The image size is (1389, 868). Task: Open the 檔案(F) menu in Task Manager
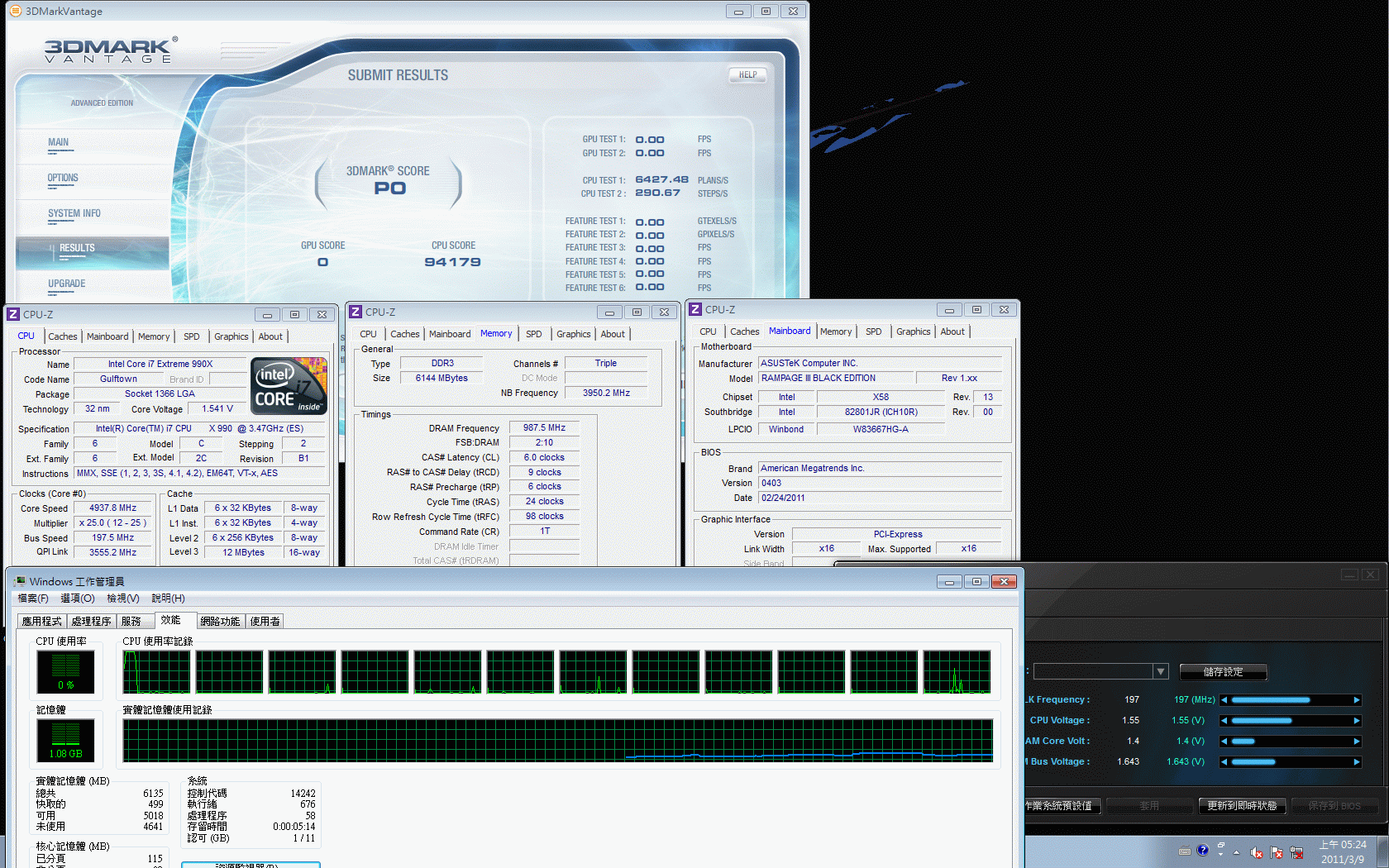pyautogui.click(x=33, y=599)
